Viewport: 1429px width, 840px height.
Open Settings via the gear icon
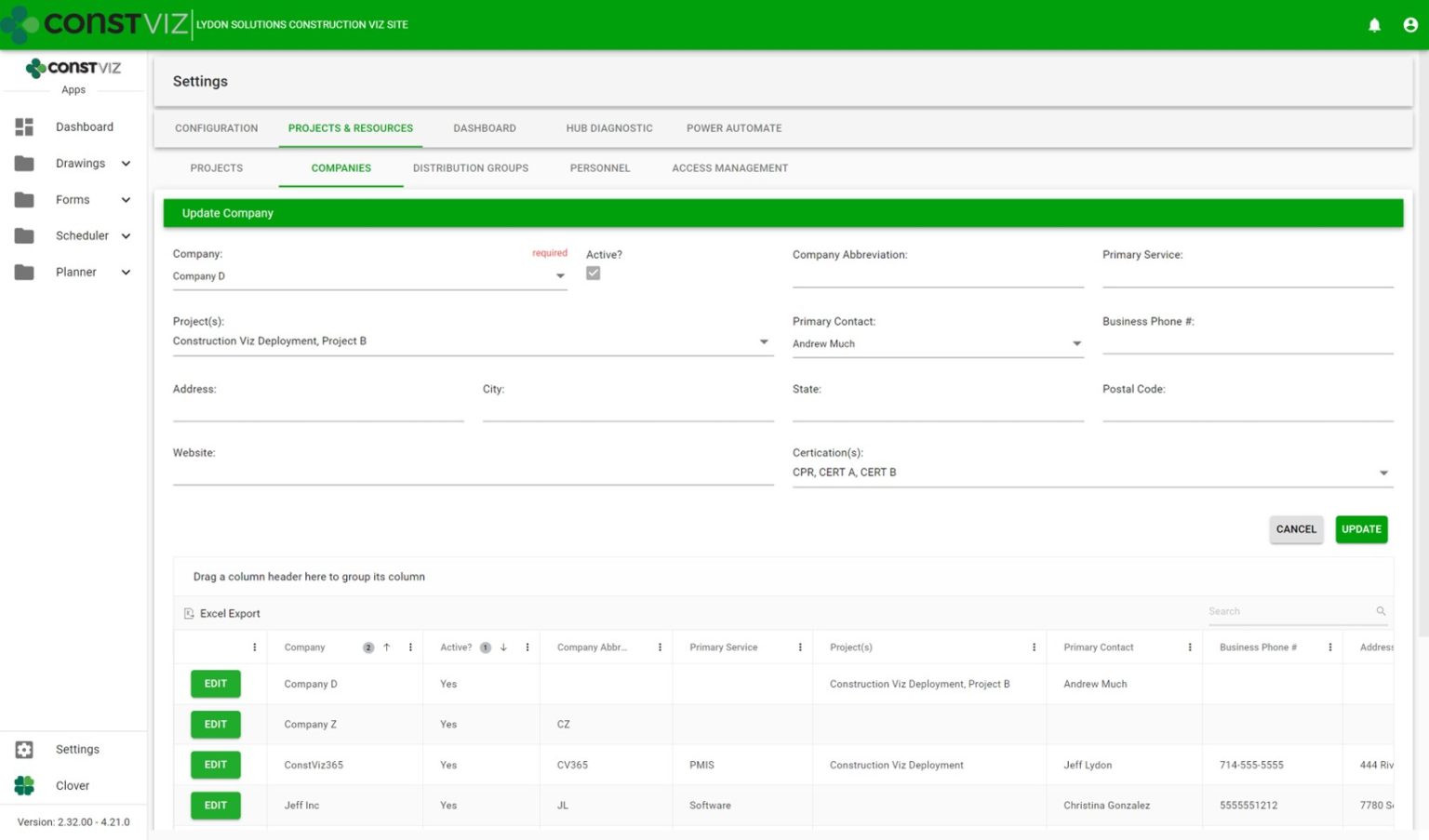pyautogui.click(x=24, y=749)
